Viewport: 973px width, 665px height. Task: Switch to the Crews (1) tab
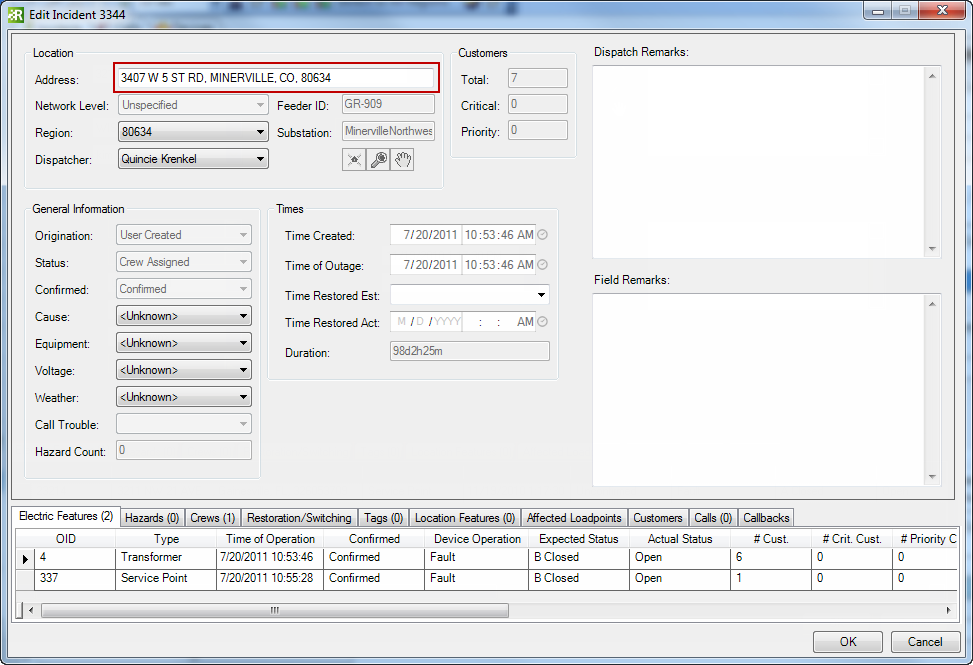pyautogui.click(x=212, y=518)
